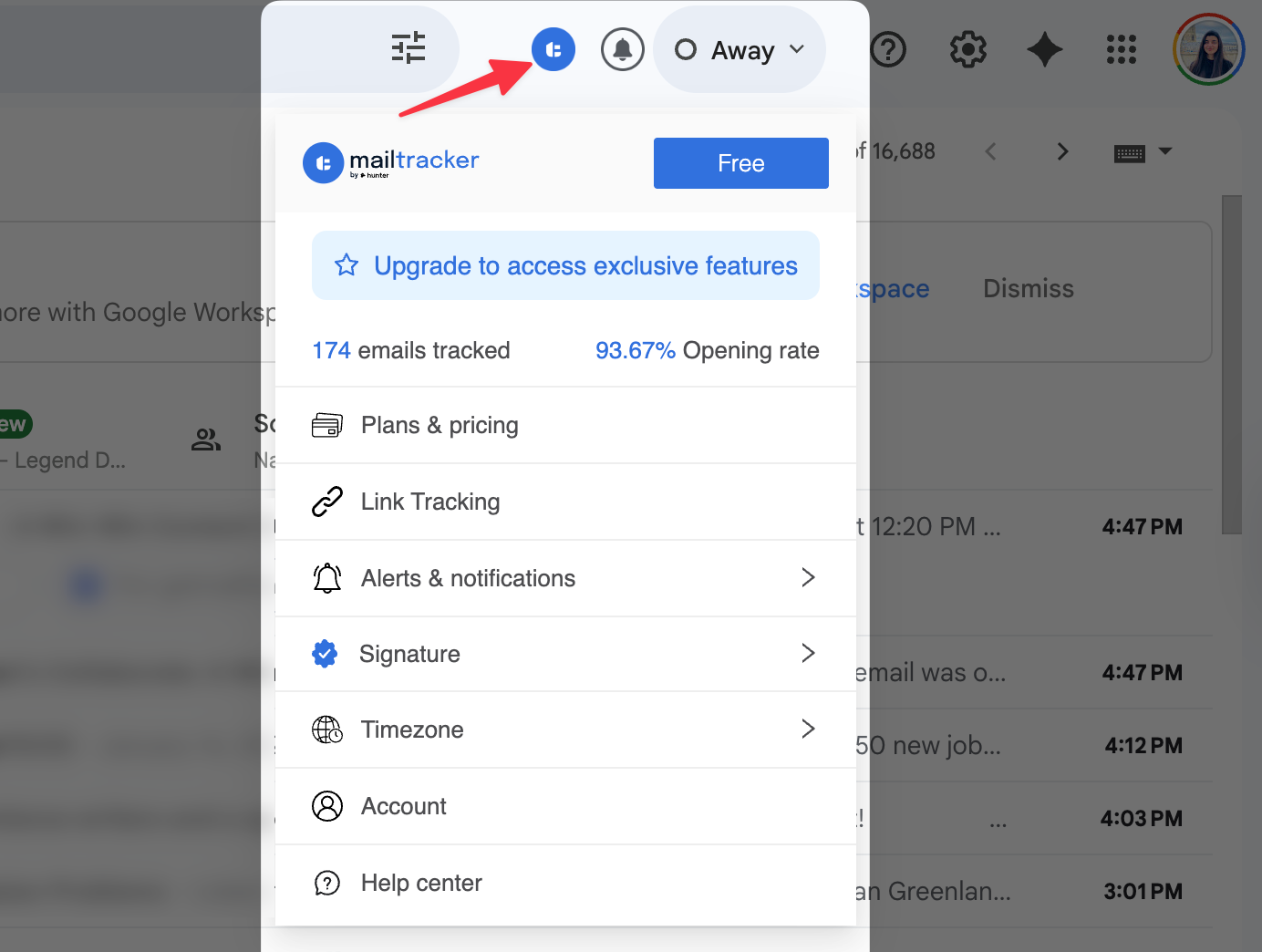Open the input tools keyboard dropdown

coord(1143,152)
